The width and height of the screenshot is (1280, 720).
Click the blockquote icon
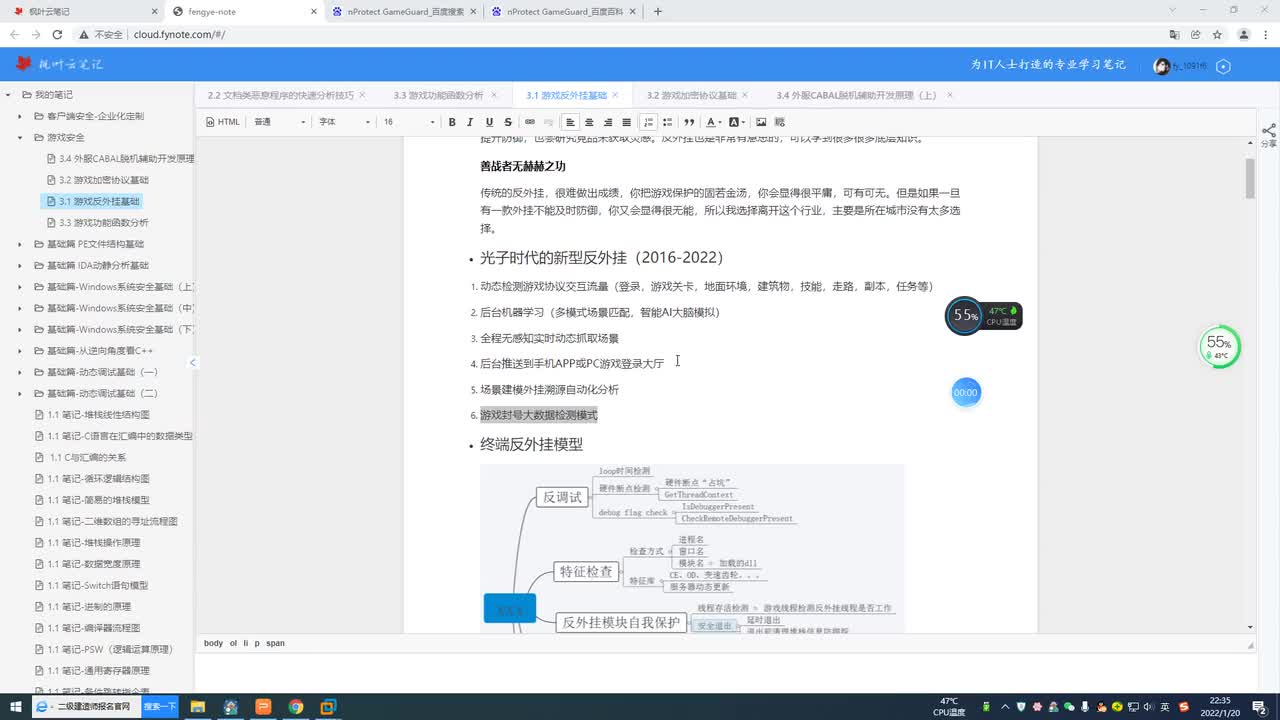click(689, 122)
